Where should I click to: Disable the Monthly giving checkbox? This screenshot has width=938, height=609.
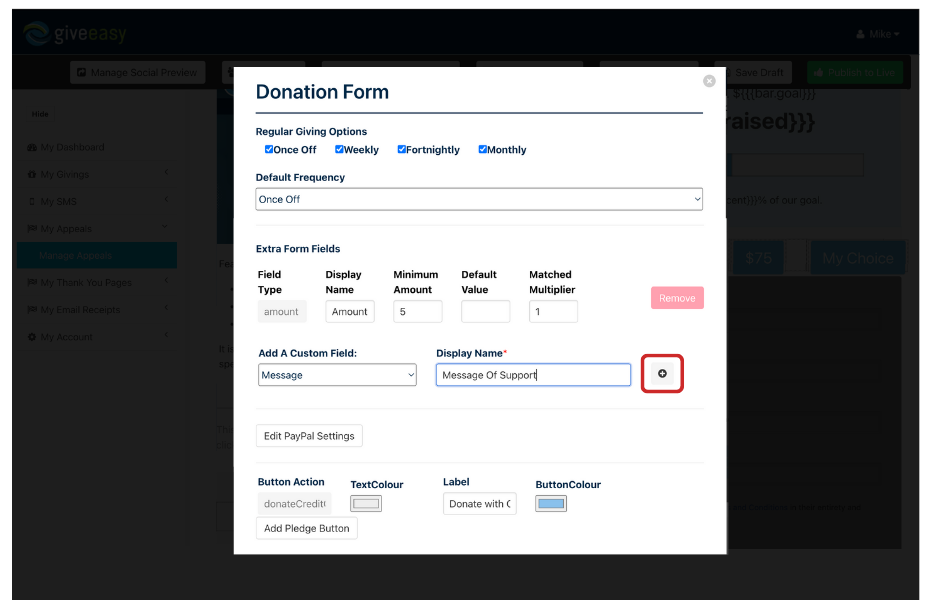(482, 149)
